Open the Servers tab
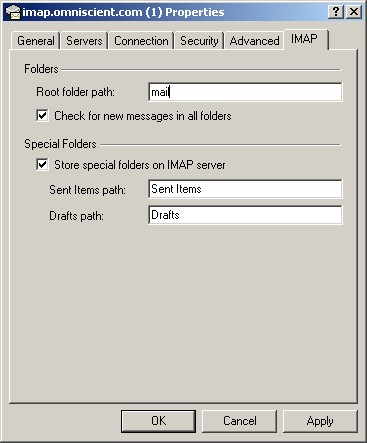The image size is (367, 443). point(84,41)
